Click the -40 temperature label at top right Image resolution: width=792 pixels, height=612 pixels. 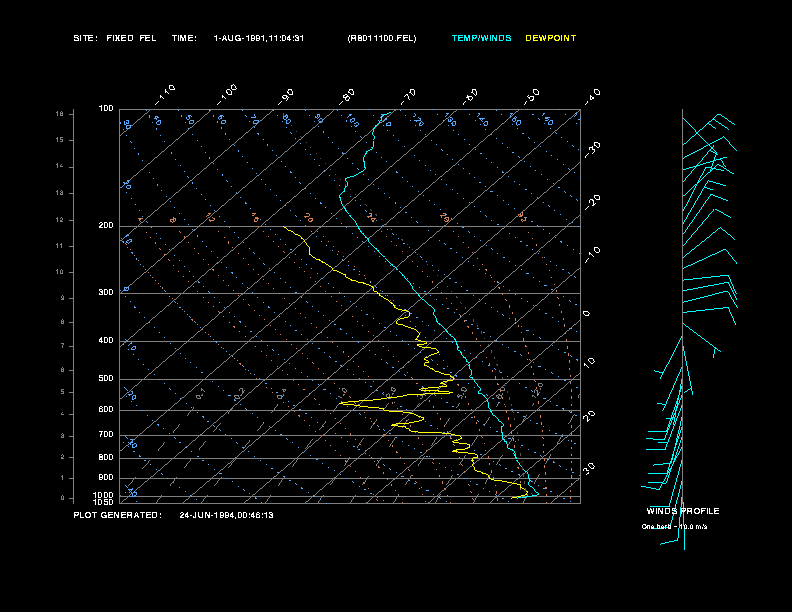tap(593, 97)
